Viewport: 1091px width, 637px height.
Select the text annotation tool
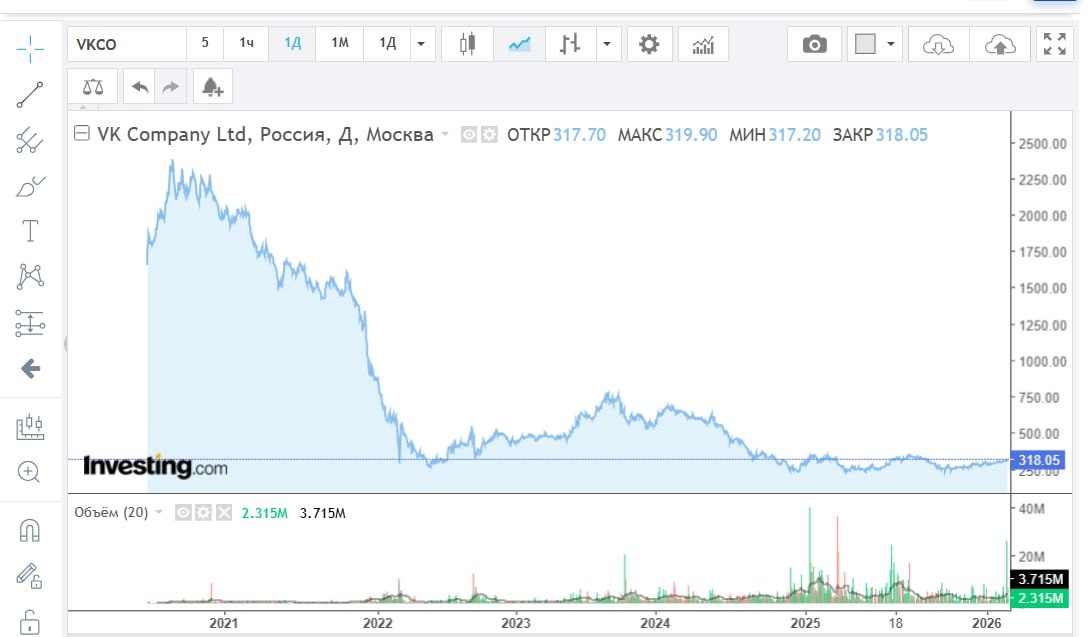30,231
